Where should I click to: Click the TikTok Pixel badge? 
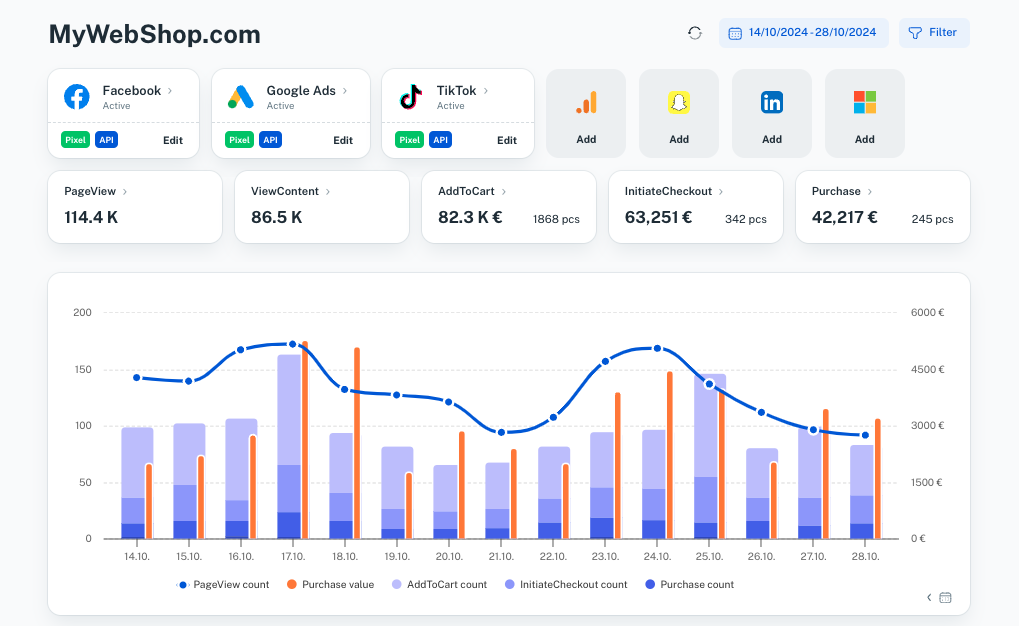coord(409,140)
